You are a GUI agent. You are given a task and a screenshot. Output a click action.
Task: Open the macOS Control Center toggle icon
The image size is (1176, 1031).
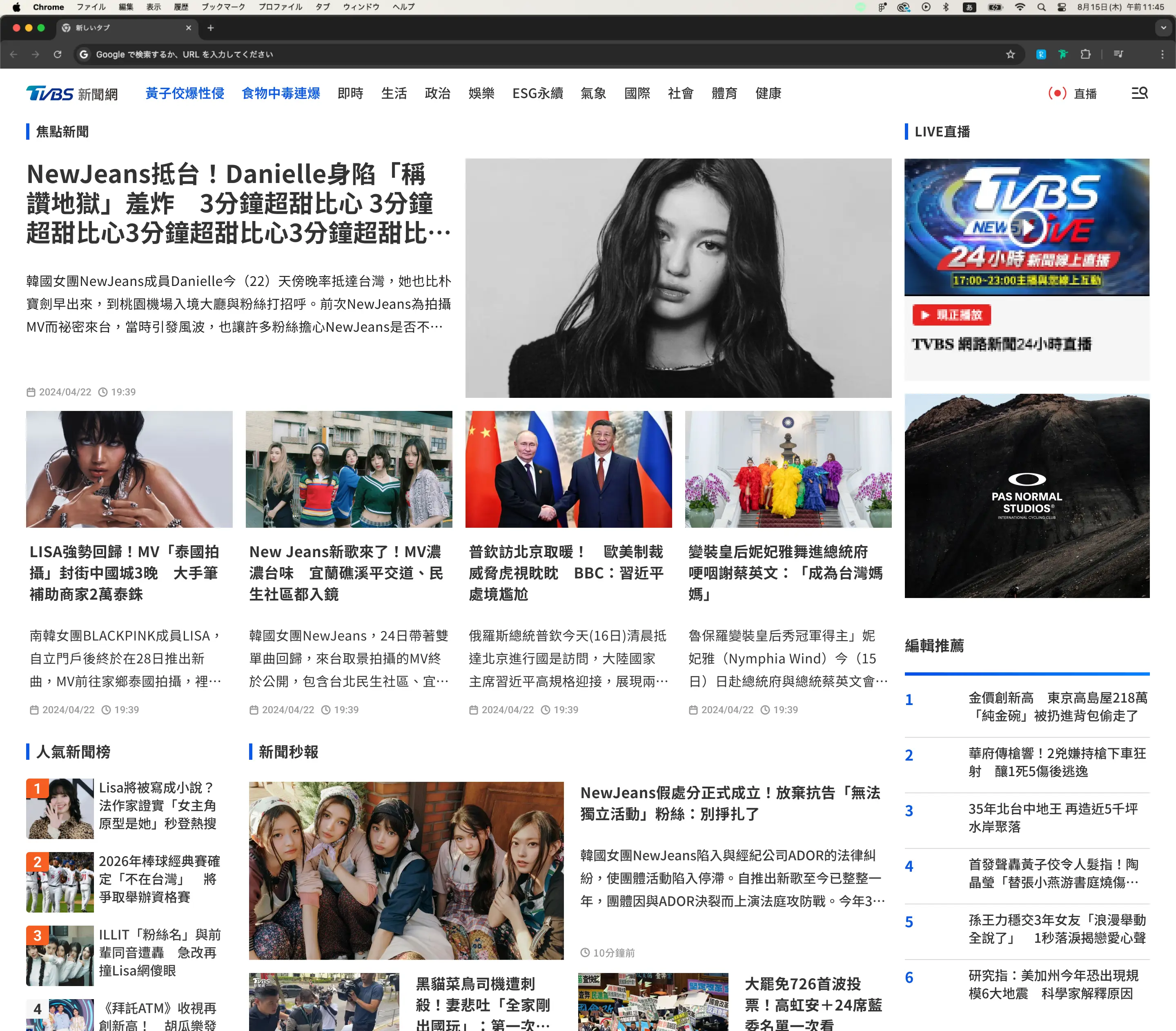pyautogui.click(x=1062, y=7)
